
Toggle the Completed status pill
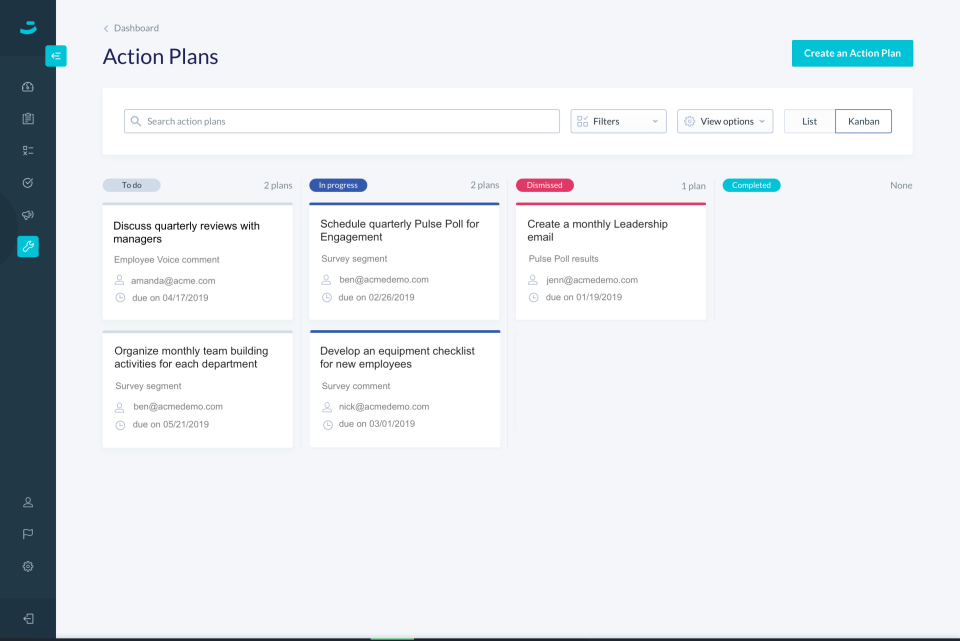751,185
